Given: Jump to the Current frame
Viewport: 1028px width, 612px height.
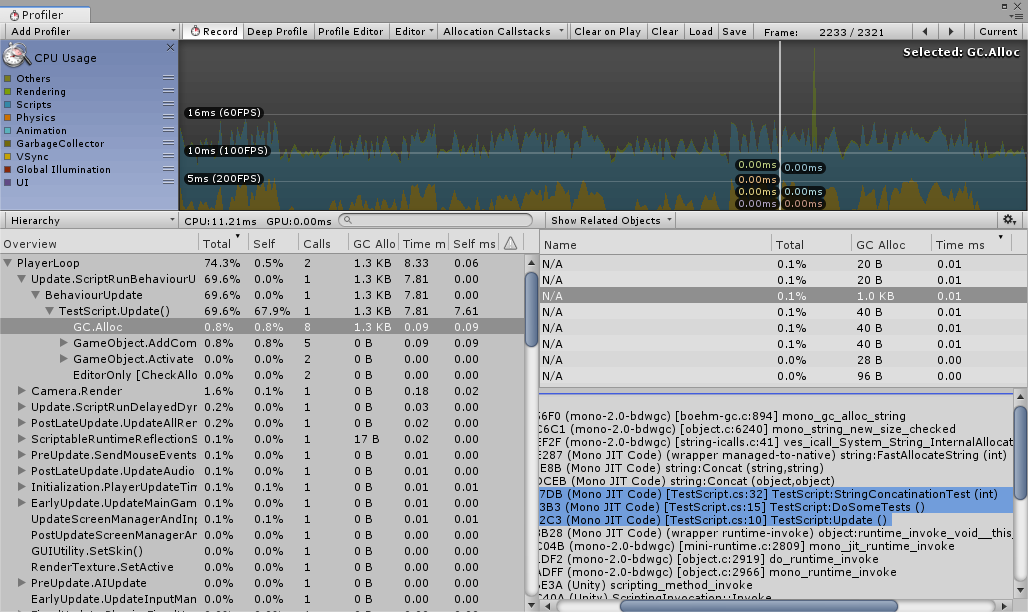Looking at the screenshot, I should [x=998, y=31].
